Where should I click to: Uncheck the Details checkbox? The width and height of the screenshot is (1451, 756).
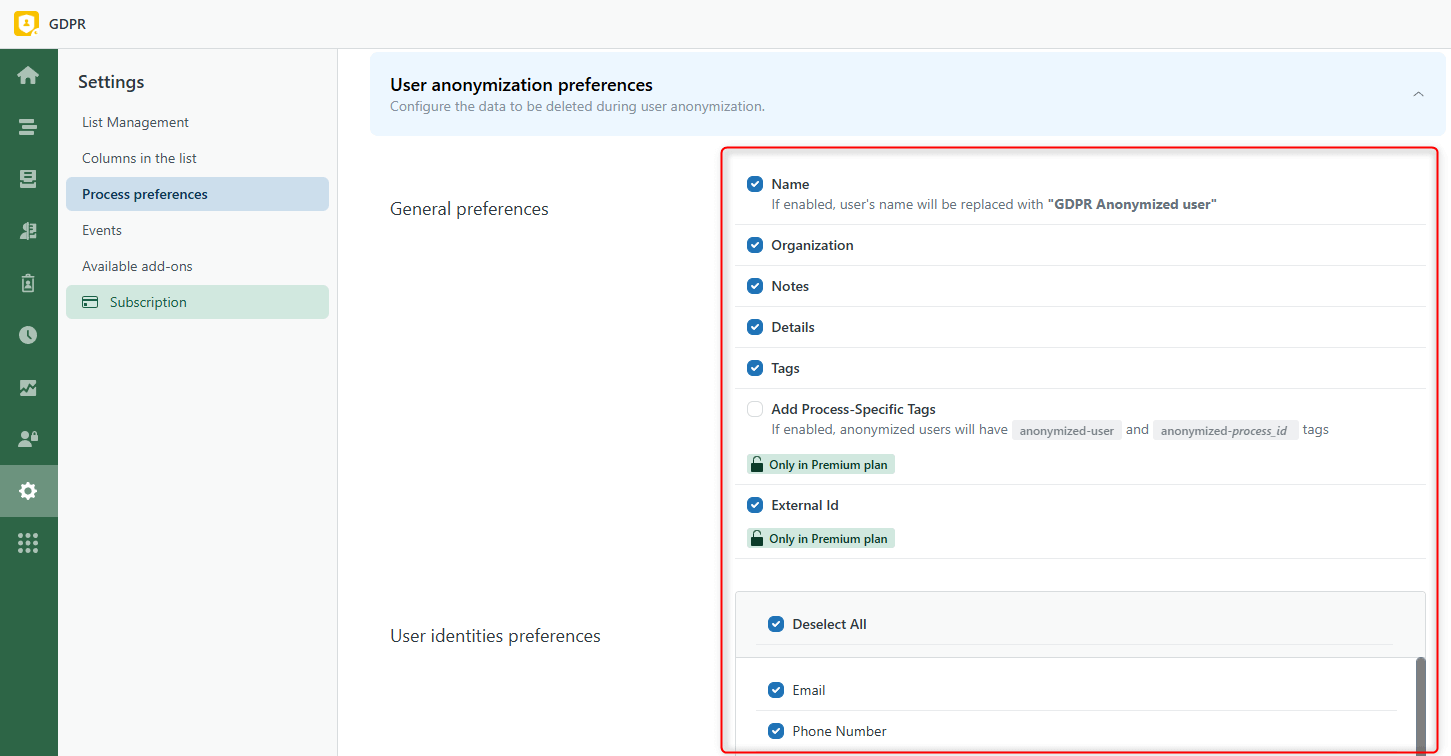click(x=755, y=327)
